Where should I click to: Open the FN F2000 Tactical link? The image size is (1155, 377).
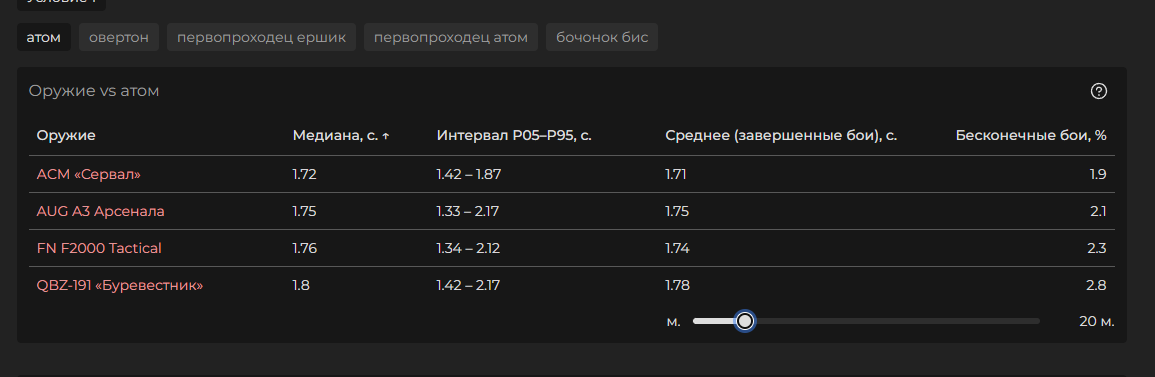[x=99, y=248]
